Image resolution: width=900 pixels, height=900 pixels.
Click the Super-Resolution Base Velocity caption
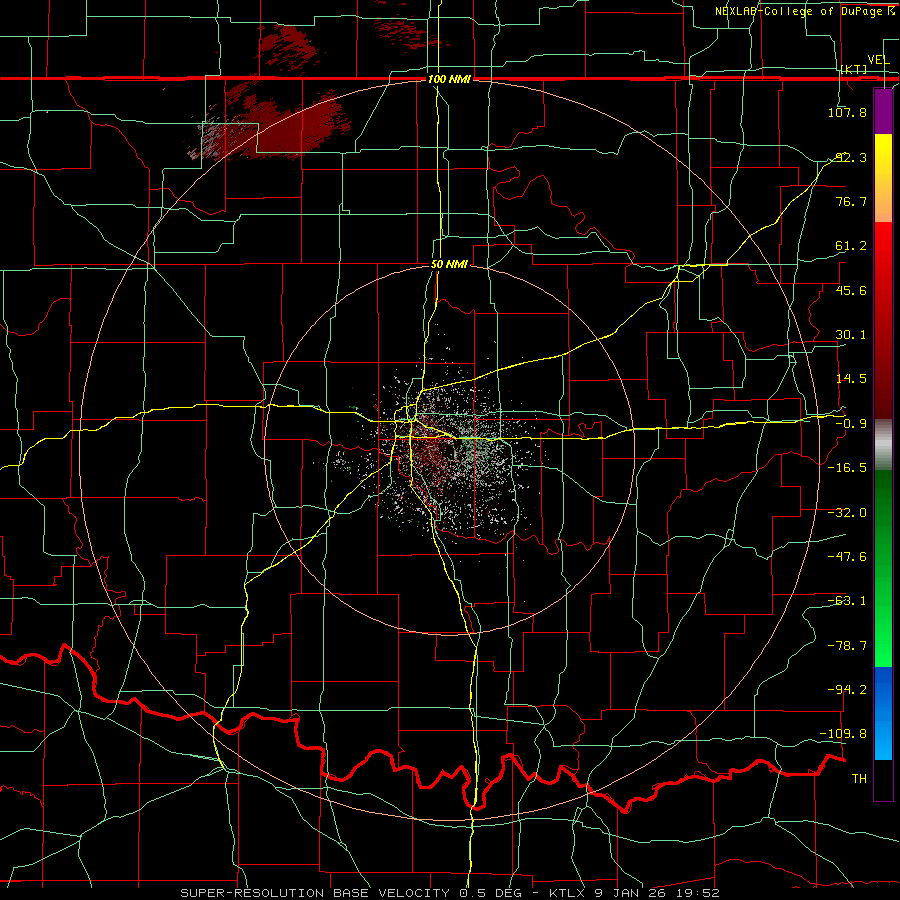point(449,893)
